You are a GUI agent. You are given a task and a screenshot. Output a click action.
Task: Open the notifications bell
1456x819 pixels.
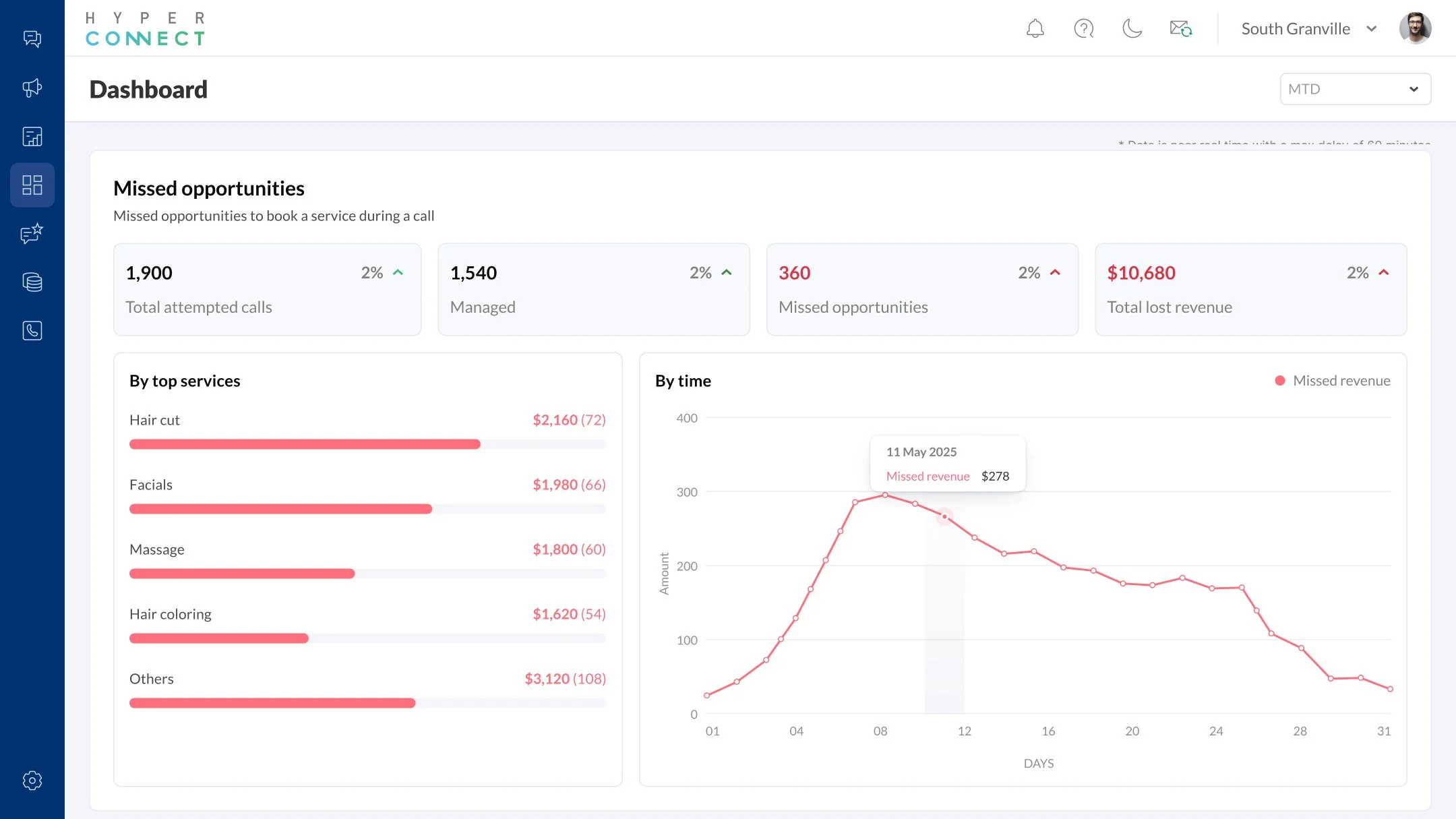[x=1035, y=28]
